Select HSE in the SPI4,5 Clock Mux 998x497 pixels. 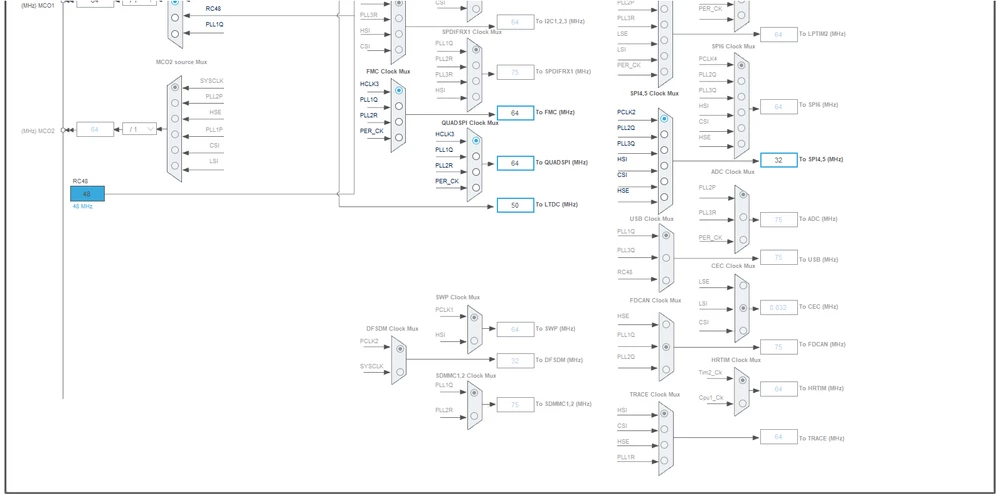(x=664, y=197)
